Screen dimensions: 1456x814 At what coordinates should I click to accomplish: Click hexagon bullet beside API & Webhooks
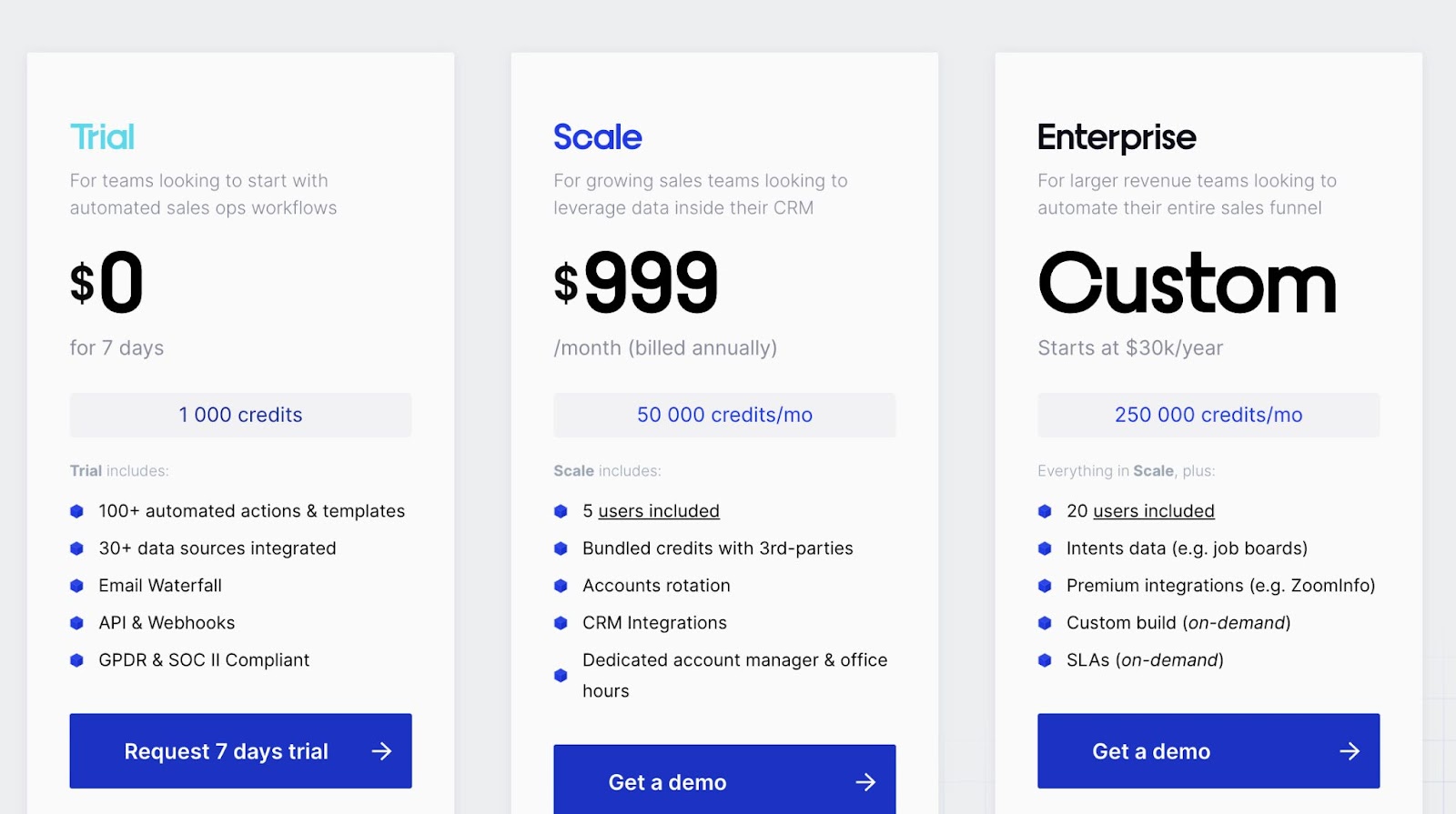coord(77,623)
